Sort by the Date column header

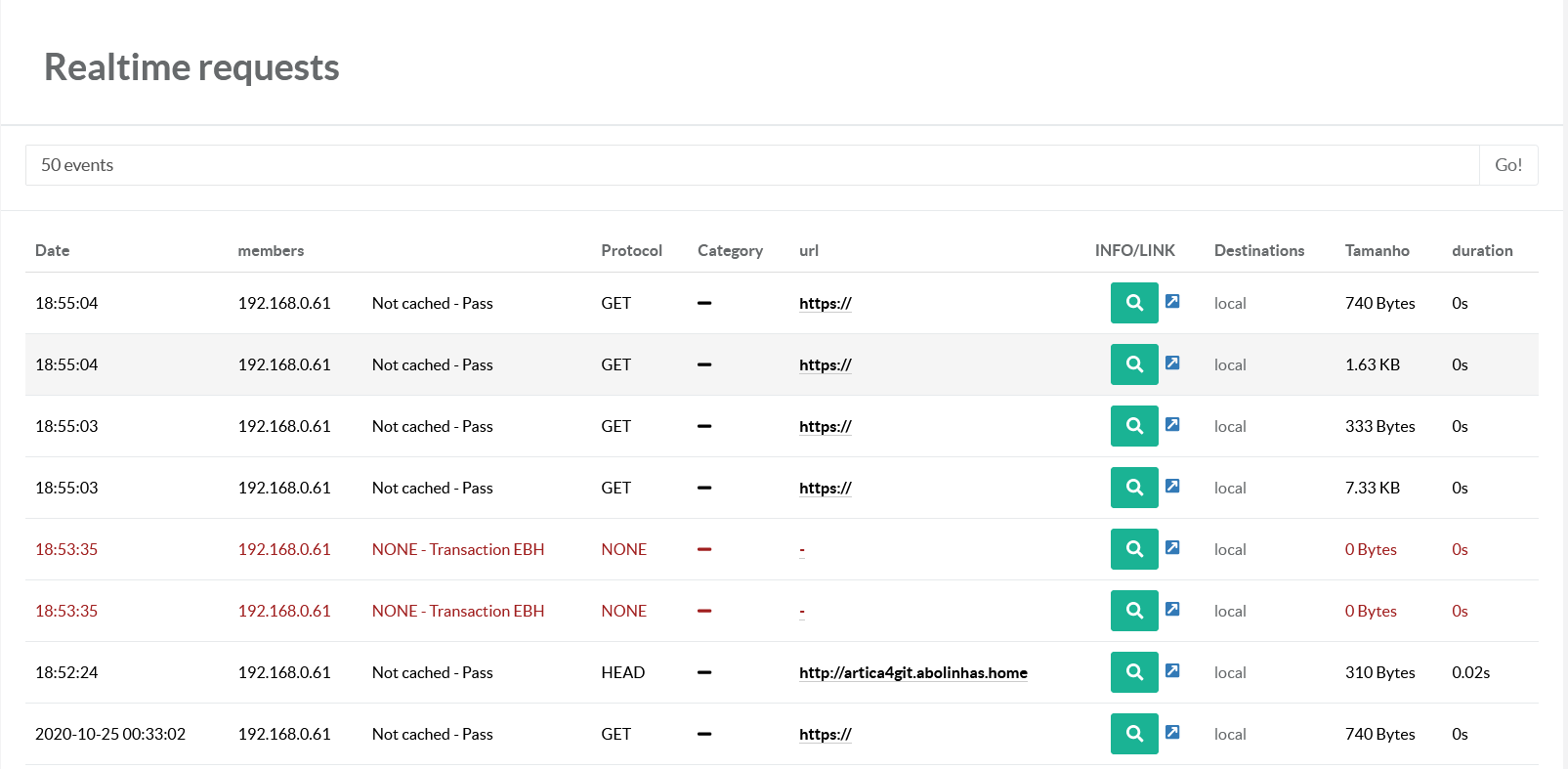pyautogui.click(x=52, y=250)
